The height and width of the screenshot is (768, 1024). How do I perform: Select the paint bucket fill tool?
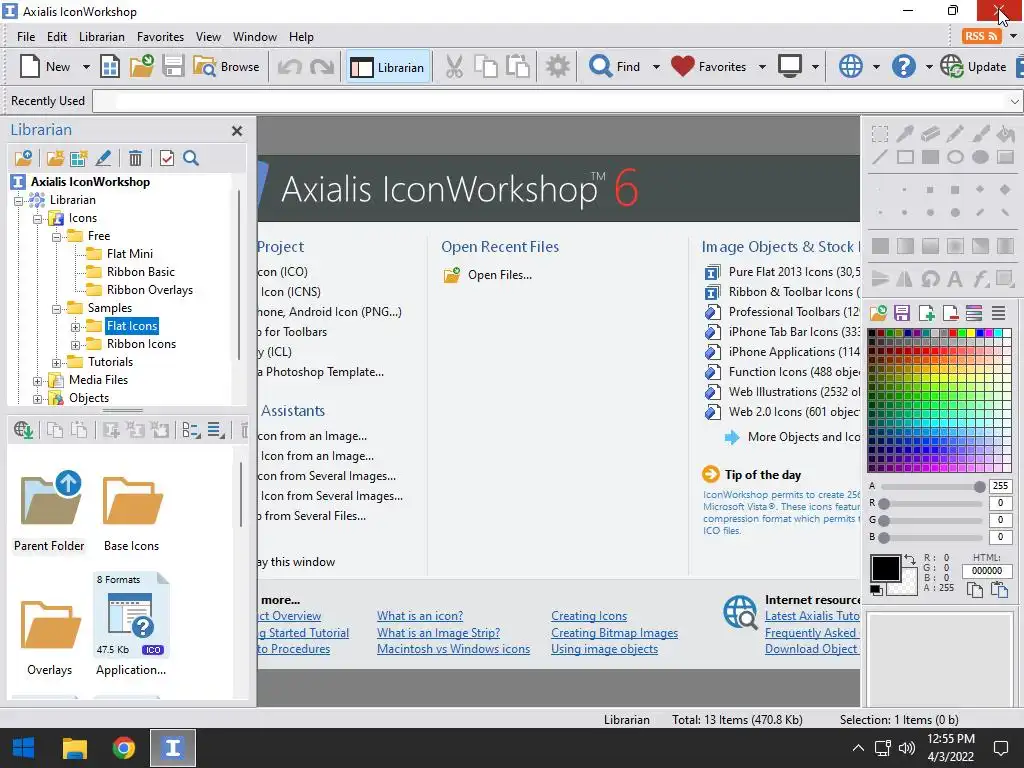1006,134
